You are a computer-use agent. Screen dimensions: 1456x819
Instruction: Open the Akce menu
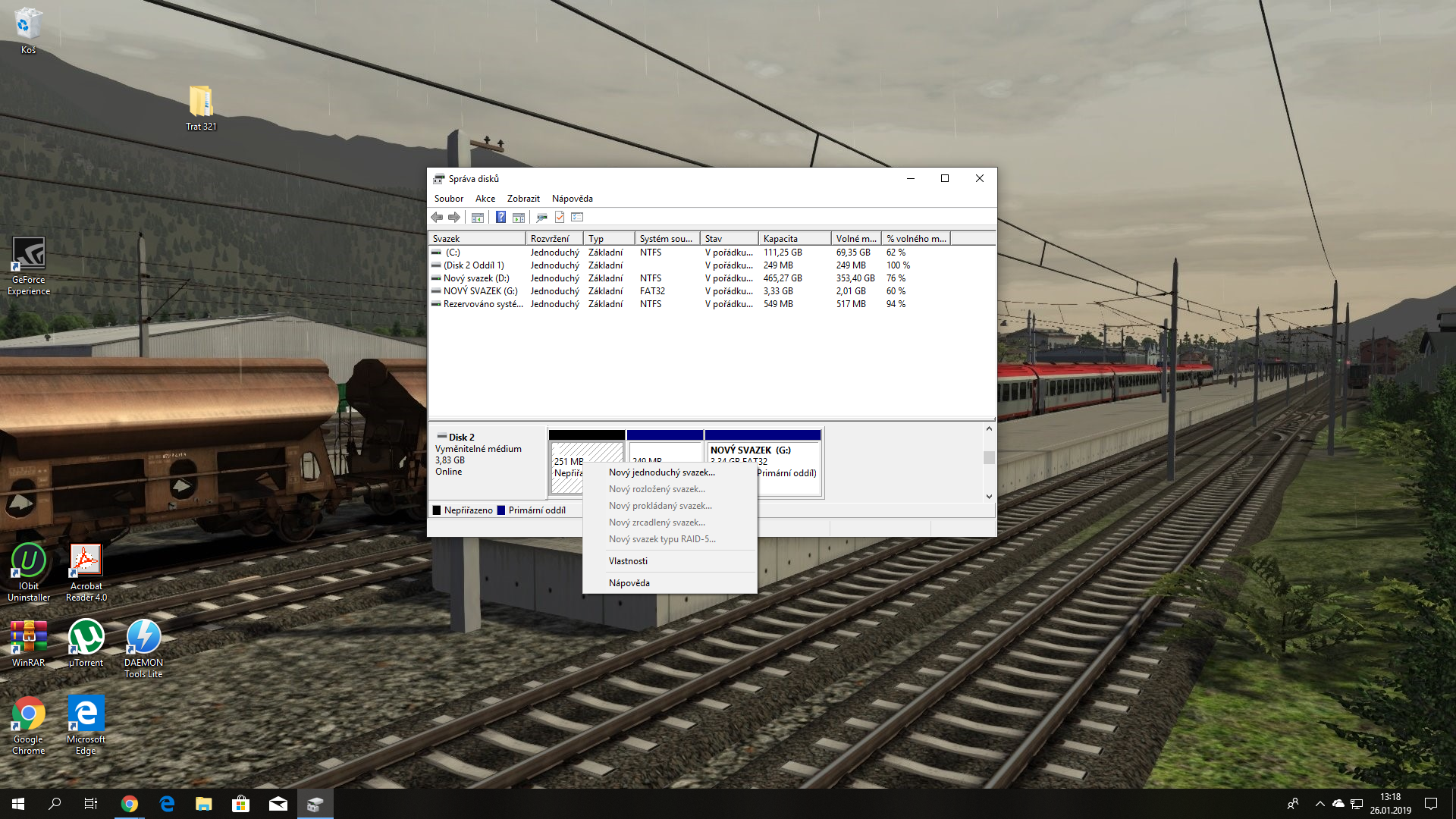point(485,199)
